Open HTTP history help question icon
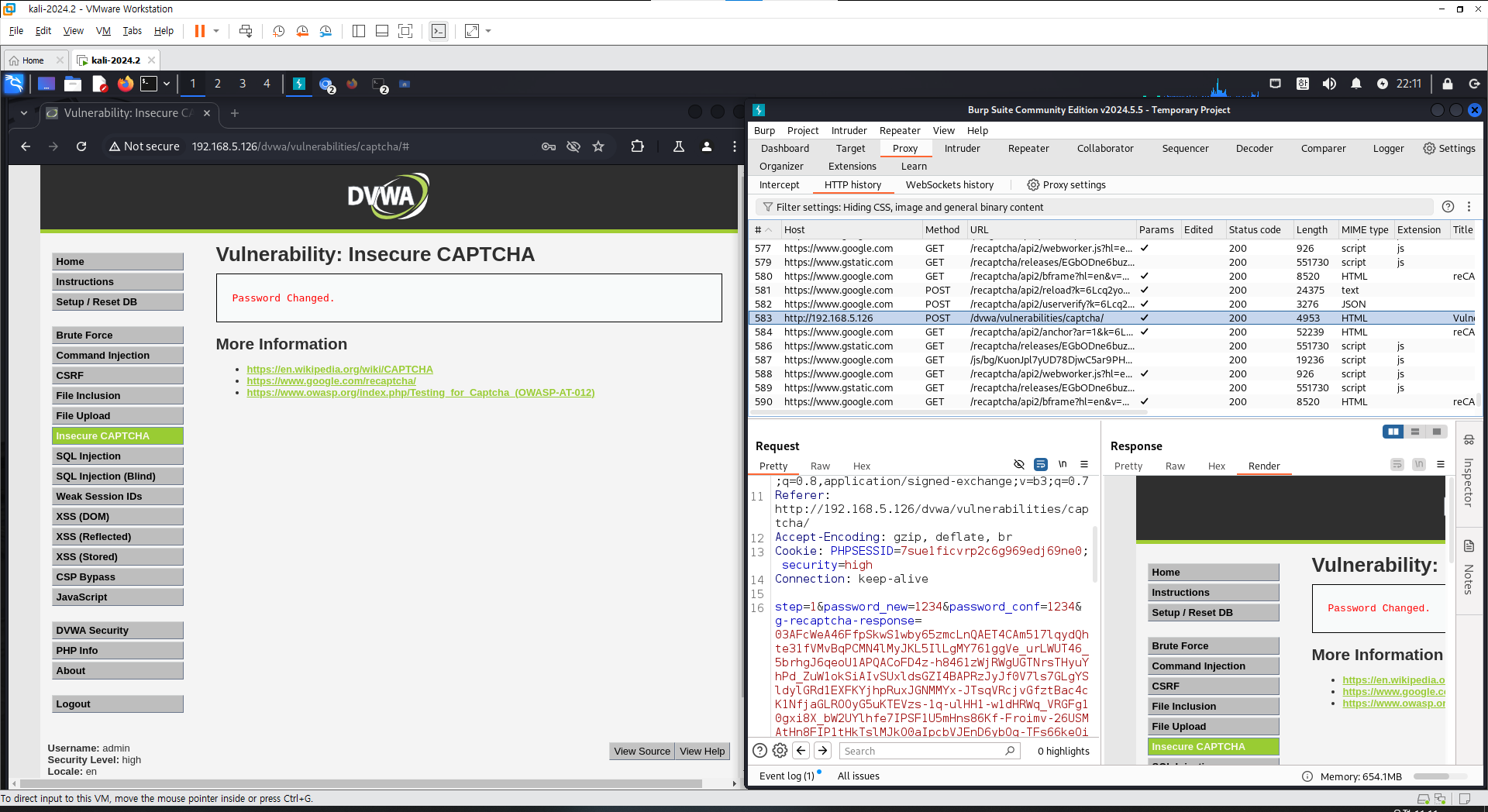The image size is (1488, 812). pyautogui.click(x=1448, y=207)
